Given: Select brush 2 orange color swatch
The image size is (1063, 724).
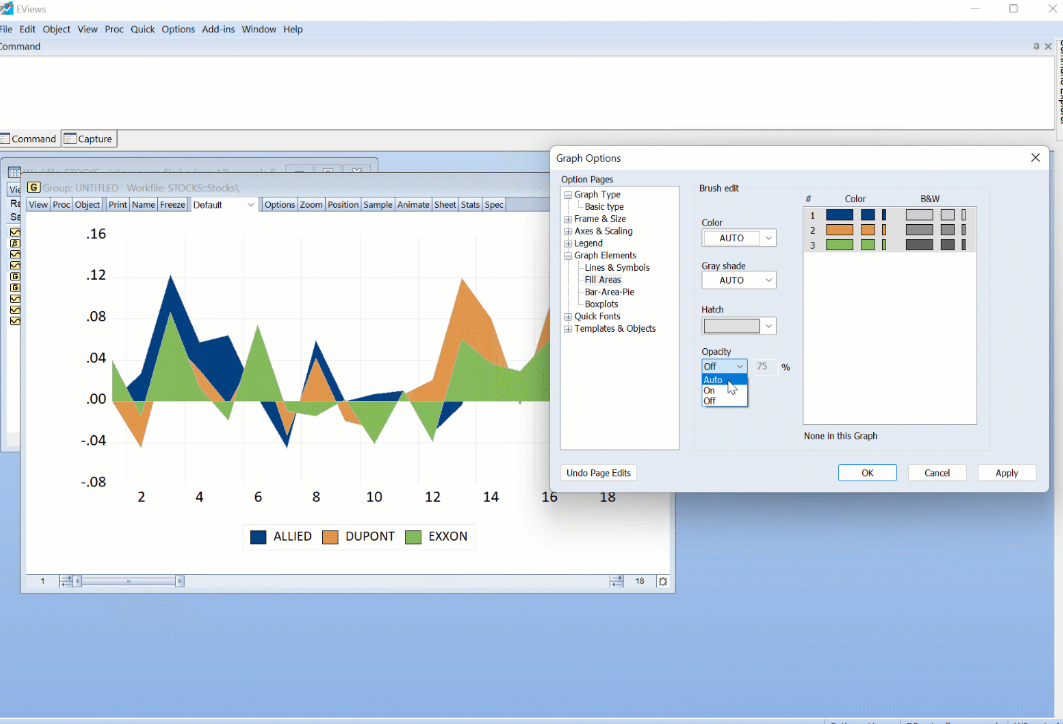Looking at the screenshot, I should pos(839,230).
